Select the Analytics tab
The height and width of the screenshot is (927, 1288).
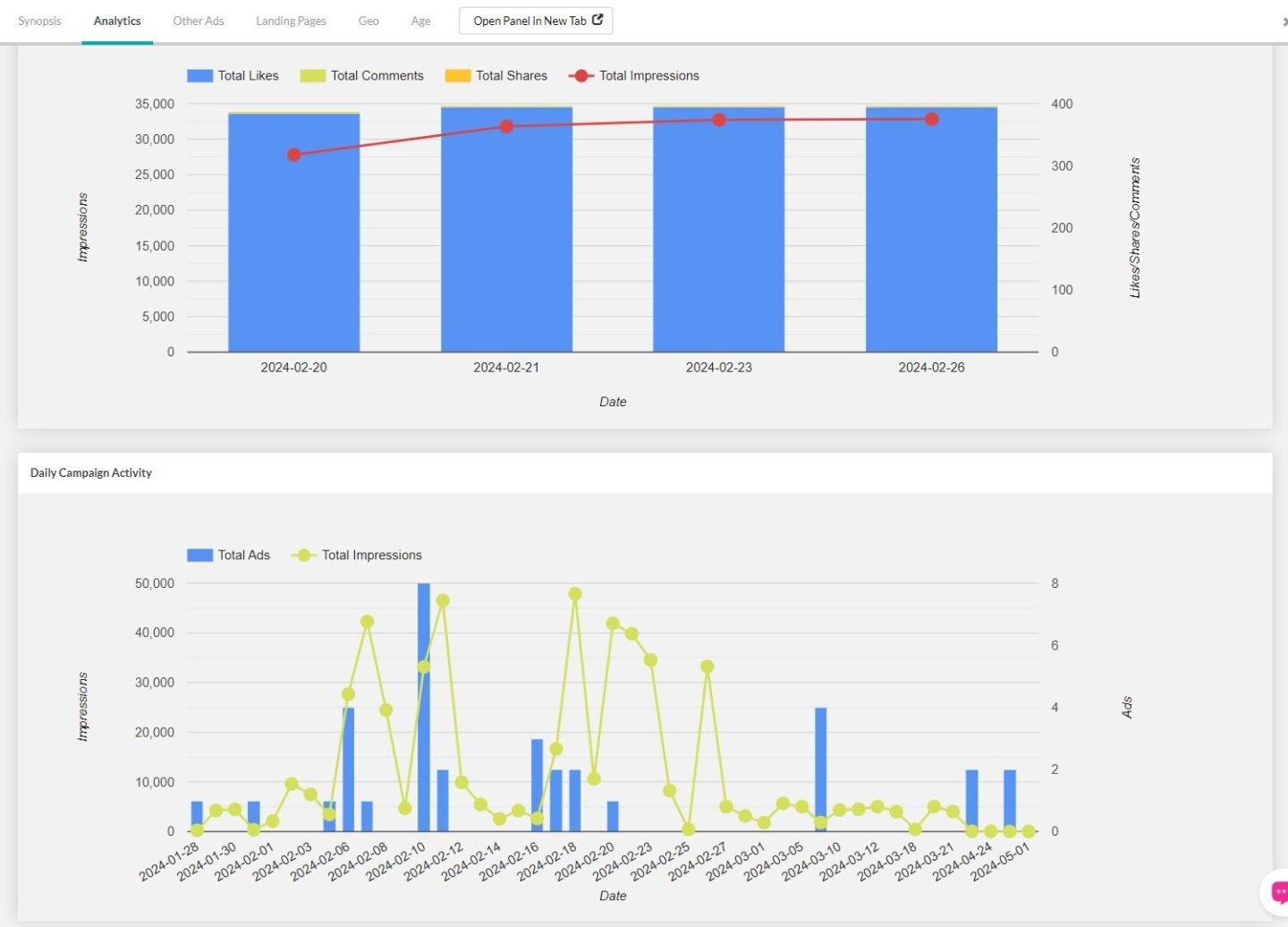click(117, 21)
